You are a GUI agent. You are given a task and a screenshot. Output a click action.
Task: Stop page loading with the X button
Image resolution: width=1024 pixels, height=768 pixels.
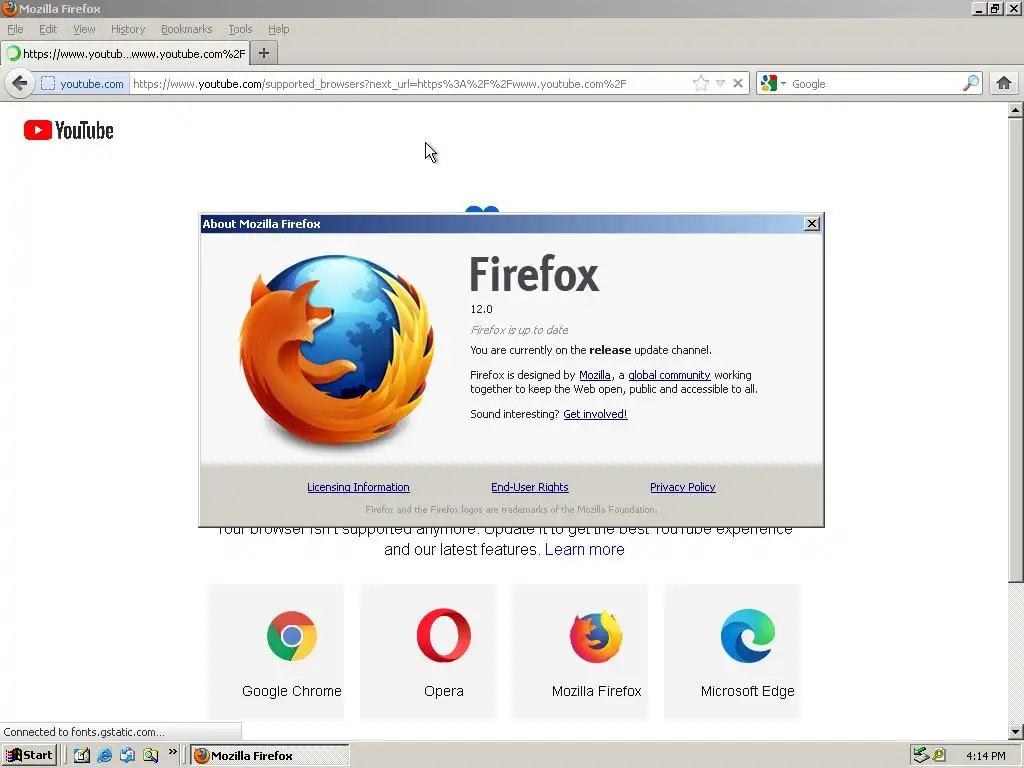click(x=738, y=84)
